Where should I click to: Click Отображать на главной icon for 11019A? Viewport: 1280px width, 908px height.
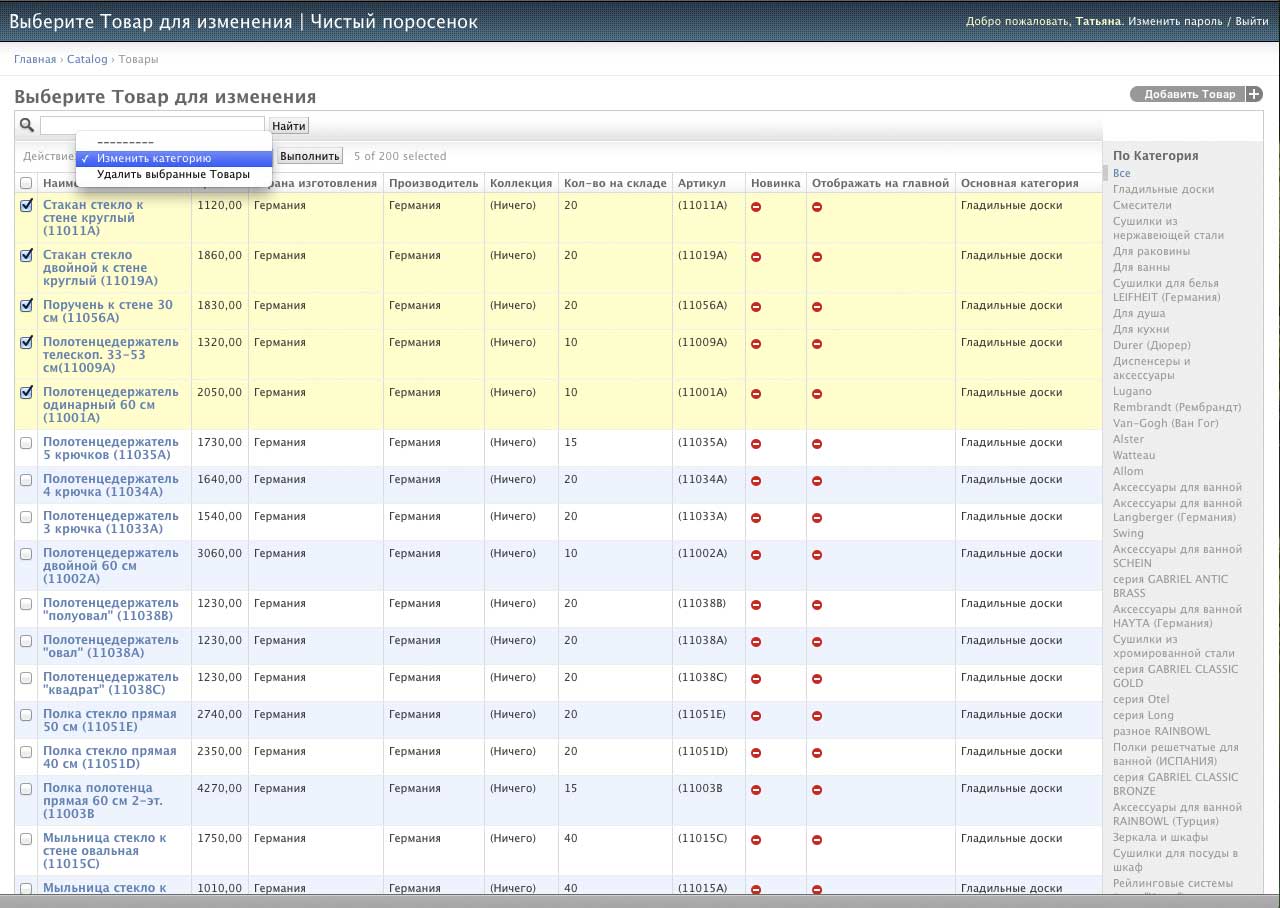point(817,257)
